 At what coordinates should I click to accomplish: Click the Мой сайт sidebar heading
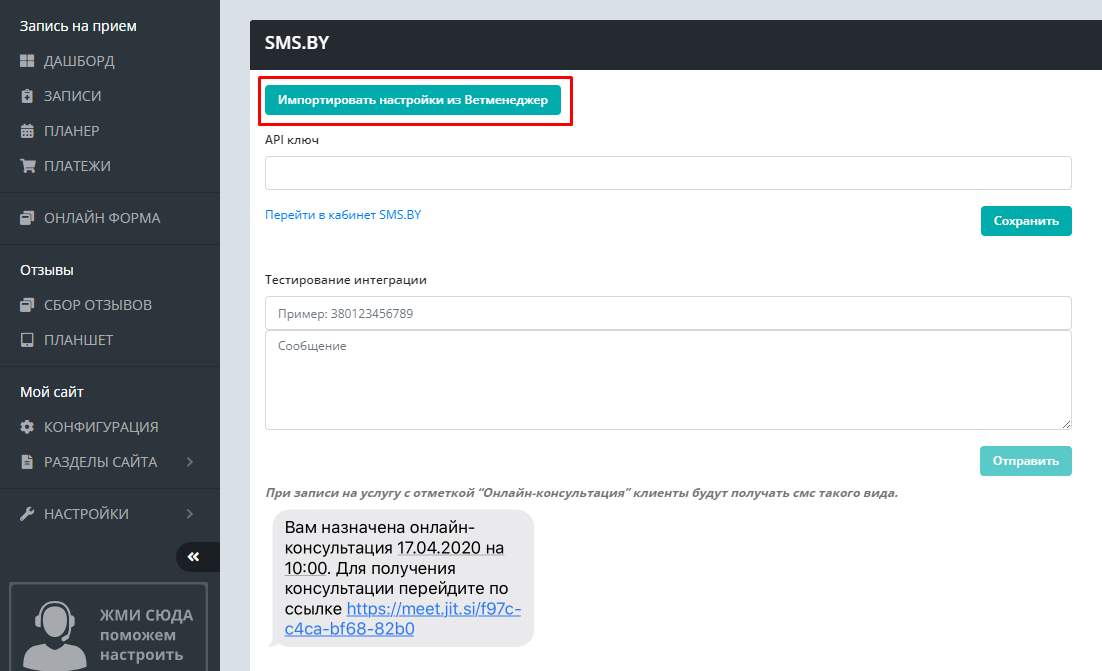tap(51, 392)
